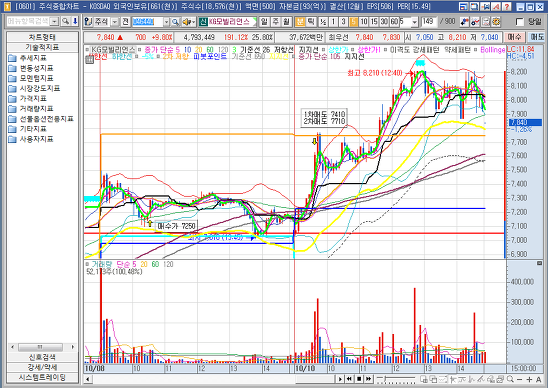This screenshot has width=548, height=388.
Task: Select the ½ interval button
Action: (x=323, y=22)
